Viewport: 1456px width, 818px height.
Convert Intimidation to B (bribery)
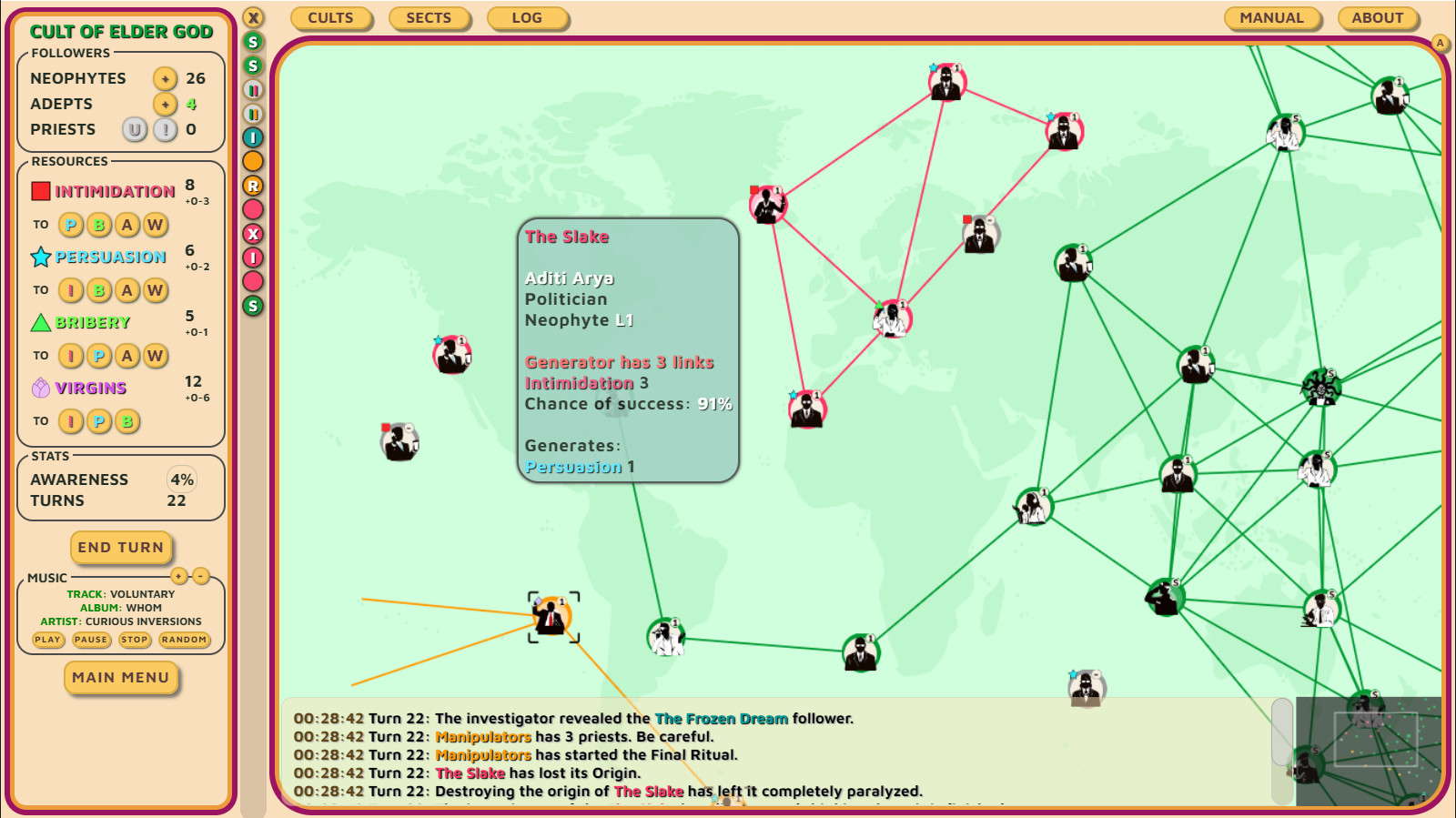coord(99,225)
